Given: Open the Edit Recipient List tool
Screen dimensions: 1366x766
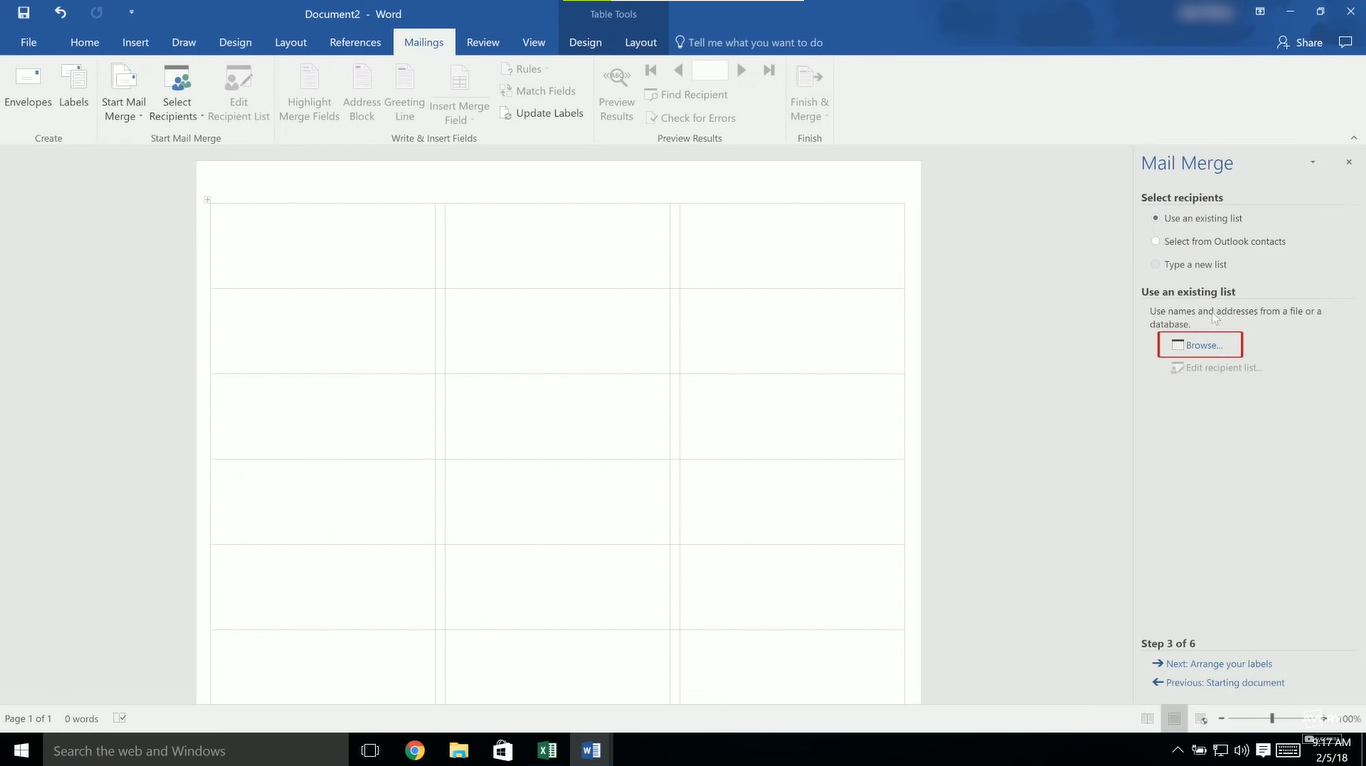Looking at the screenshot, I should (238, 90).
